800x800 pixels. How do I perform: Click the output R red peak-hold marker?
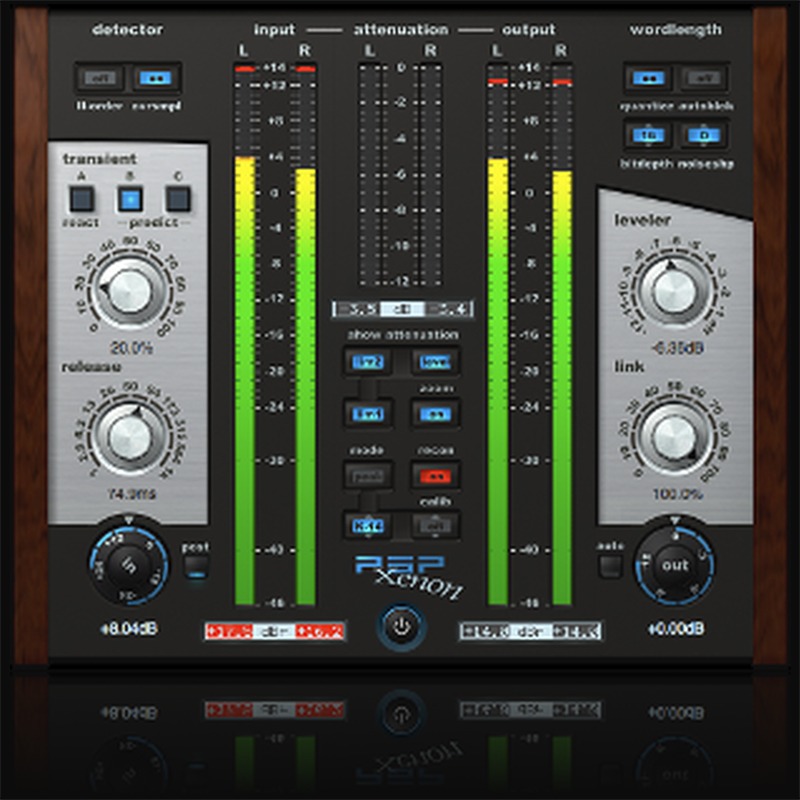pyautogui.click(x=562, y=82)
